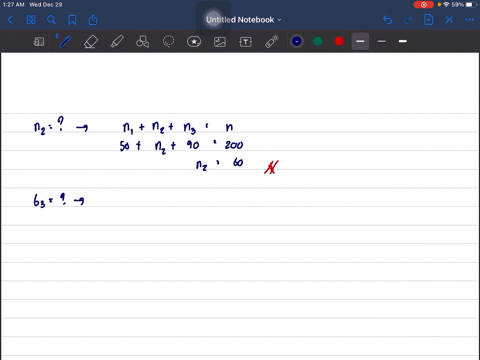The width and height of the screenshot is (480, 360).
Task: Choose the red pen color
Action: pos(339,41)
